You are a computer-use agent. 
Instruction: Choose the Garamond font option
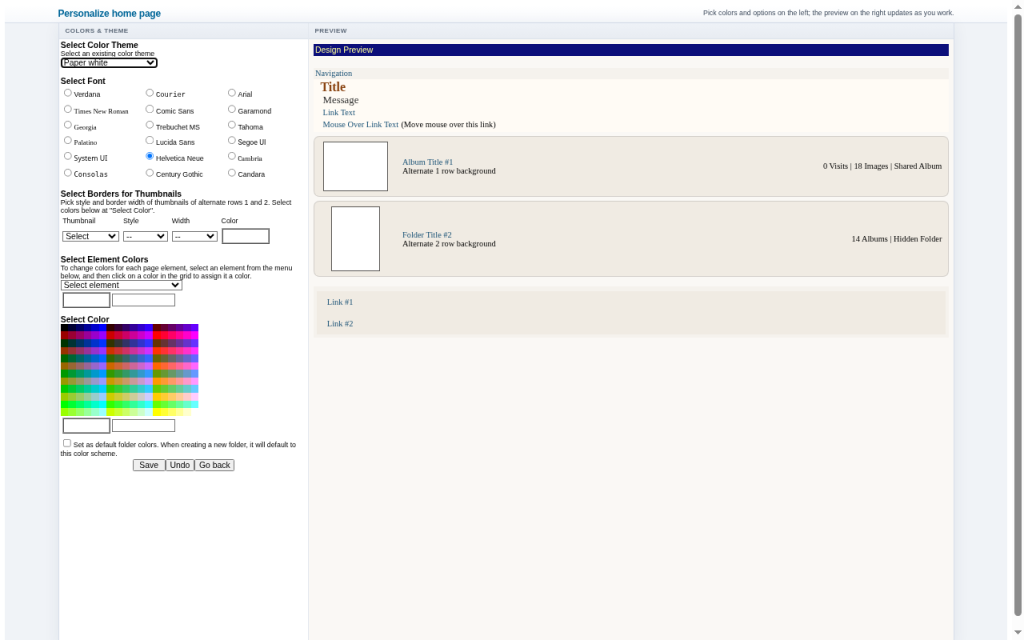click(x=232, y=109)
